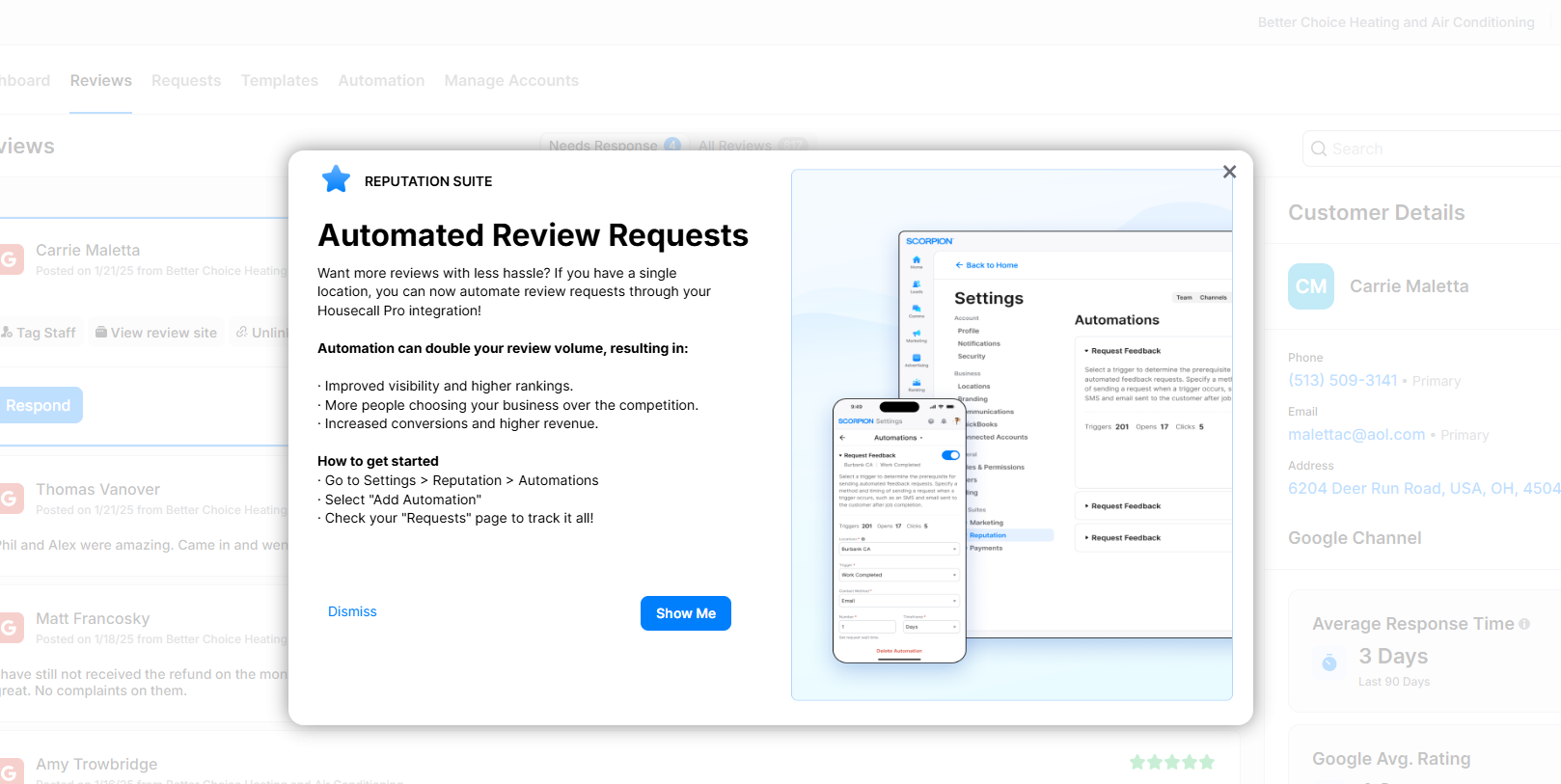Click Google icon beside Thomas Vanover
1561x784 pixels.
pyautogui.click(x=10, y=499)
